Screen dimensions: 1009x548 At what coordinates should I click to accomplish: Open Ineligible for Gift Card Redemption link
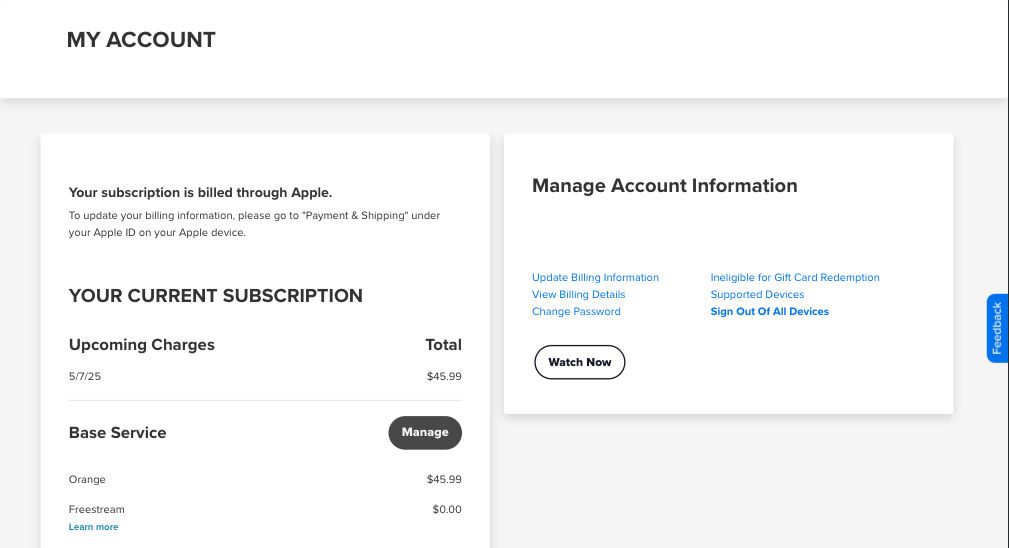pyautogui.click(x=795, y=277)
